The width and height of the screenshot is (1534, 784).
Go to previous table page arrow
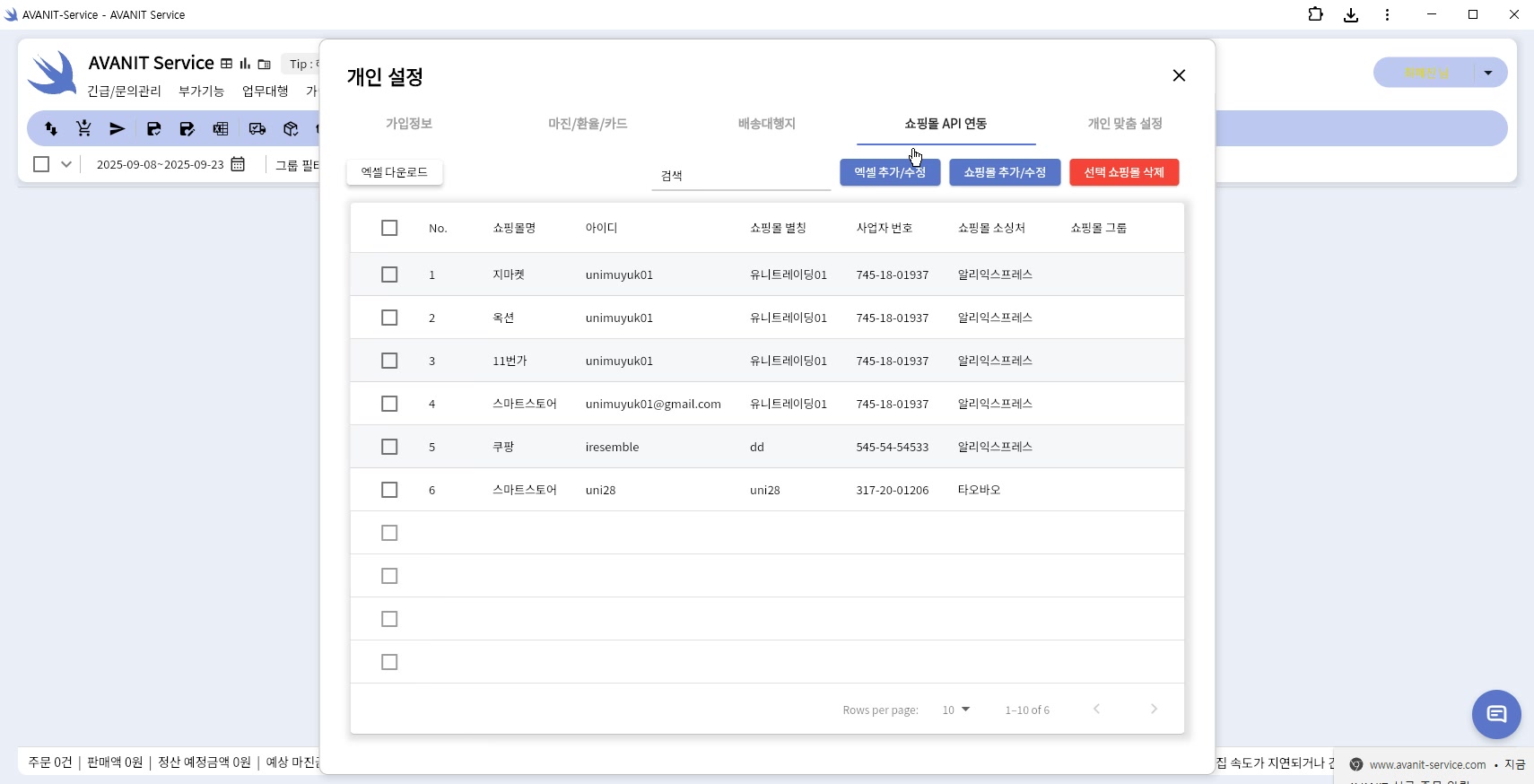(1096, 709)
